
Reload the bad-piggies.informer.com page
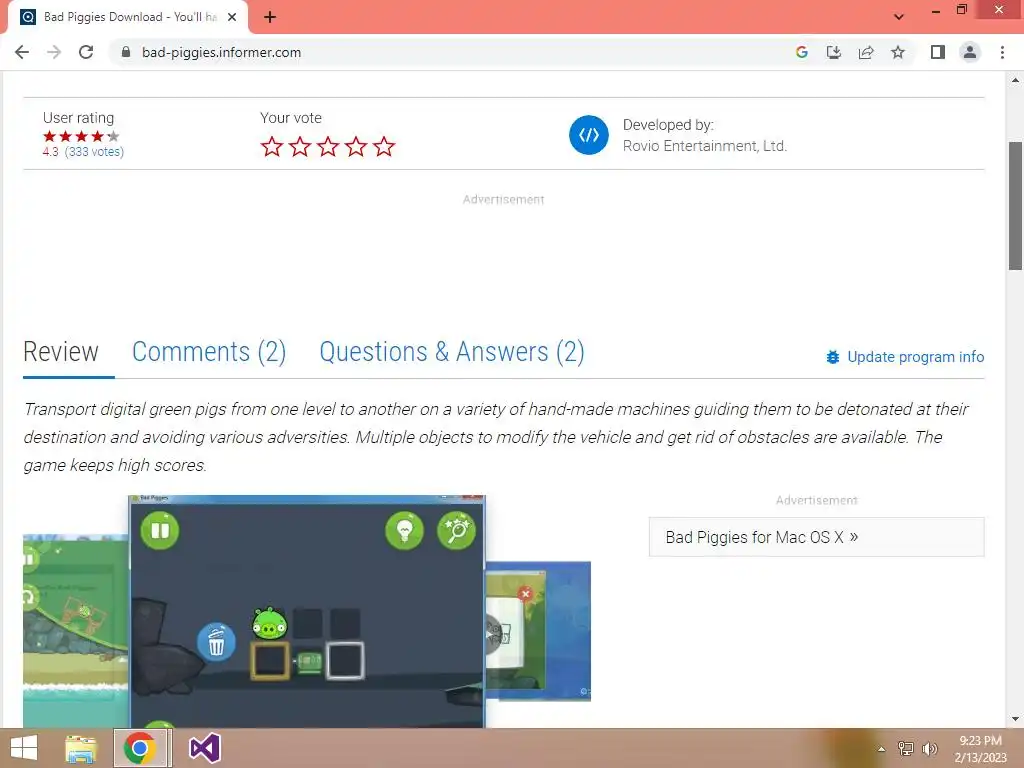[86, 52]
